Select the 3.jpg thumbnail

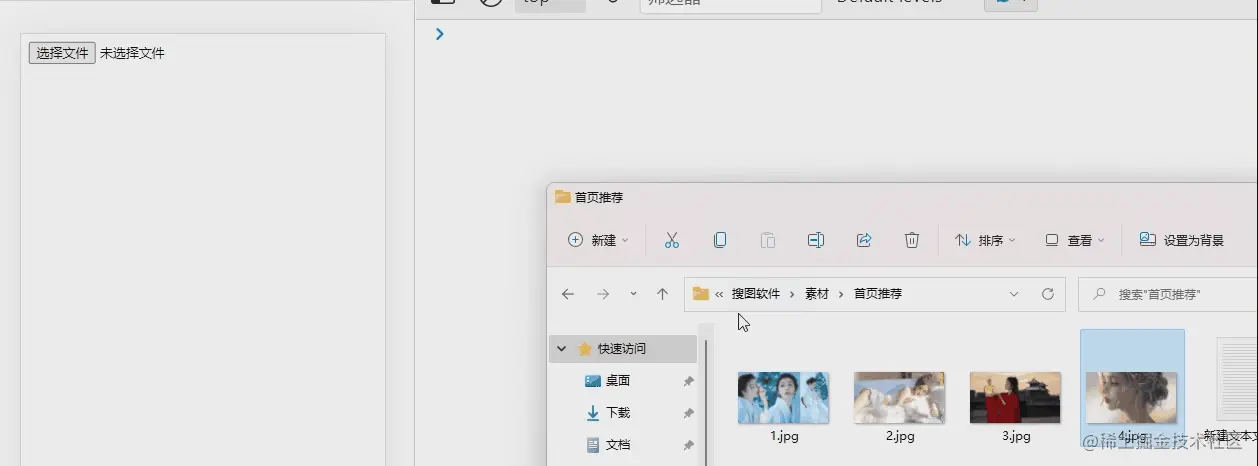tap(1015, 397)
